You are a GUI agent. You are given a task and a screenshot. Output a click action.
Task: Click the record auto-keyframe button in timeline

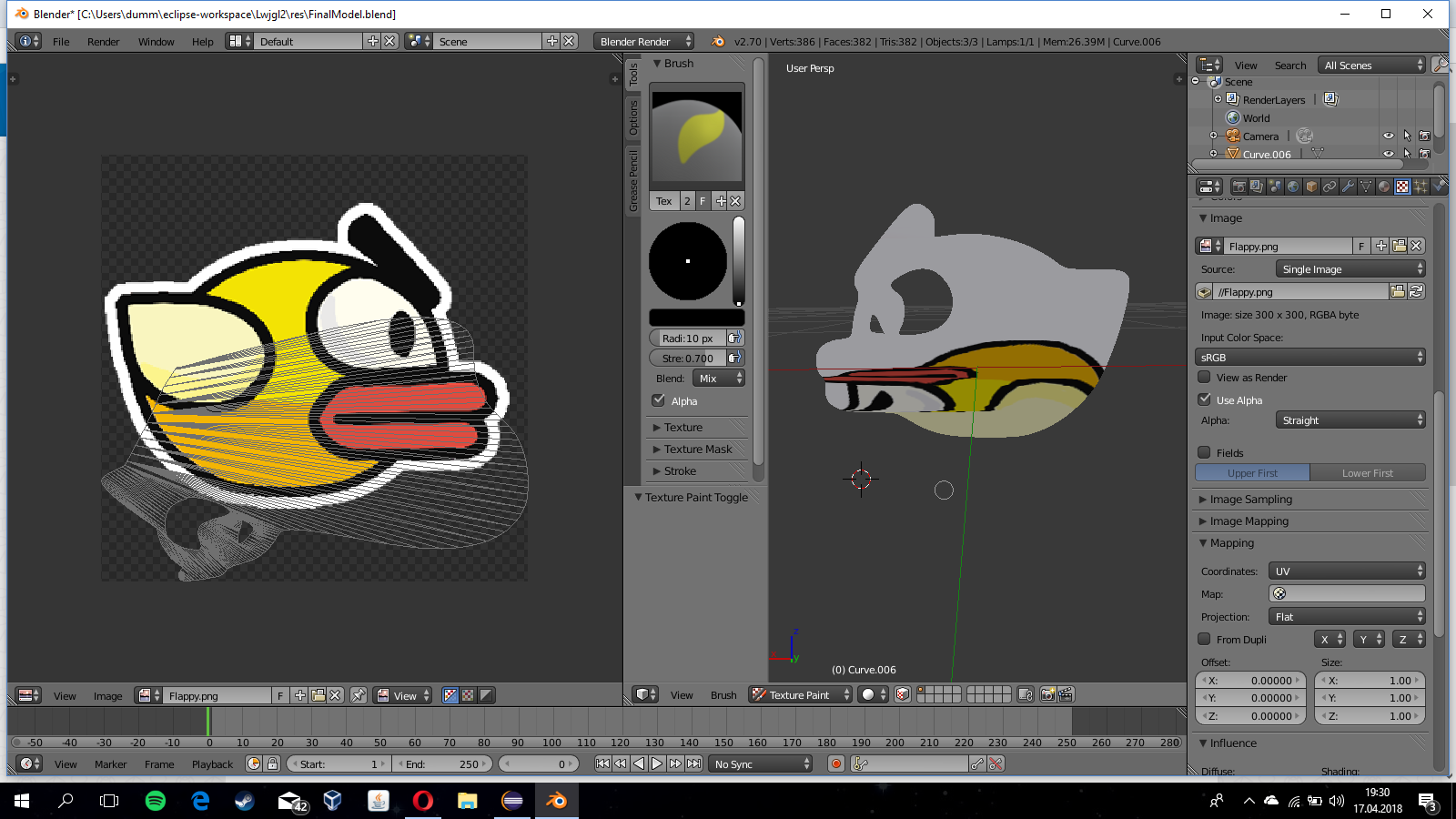click(836, 763)
